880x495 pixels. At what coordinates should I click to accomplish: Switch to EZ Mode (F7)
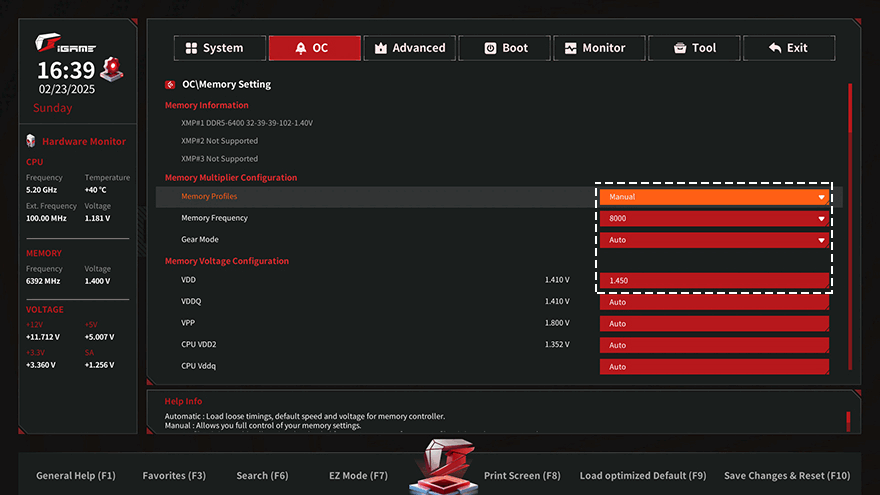click(358, 475)
